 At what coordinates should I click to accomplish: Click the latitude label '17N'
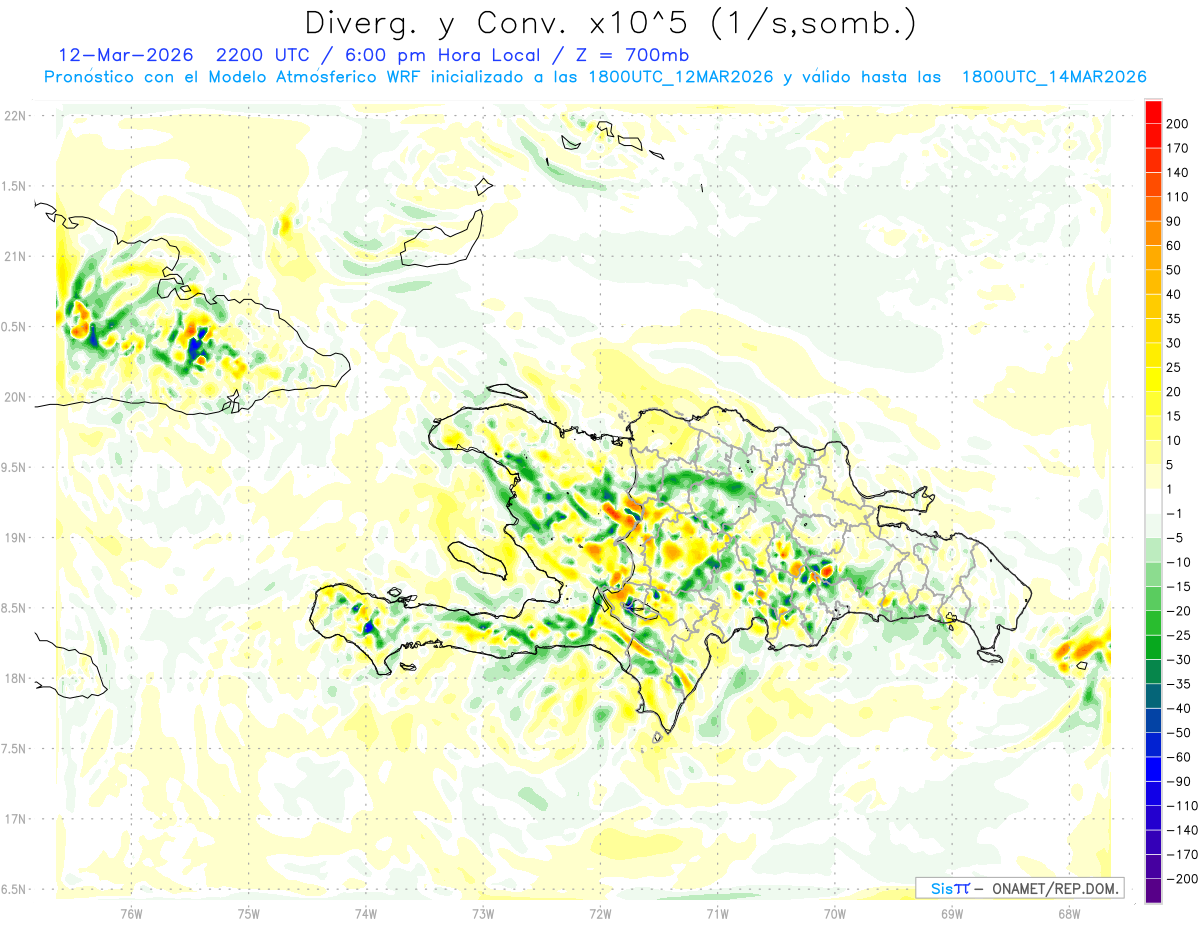pos(15,819)
